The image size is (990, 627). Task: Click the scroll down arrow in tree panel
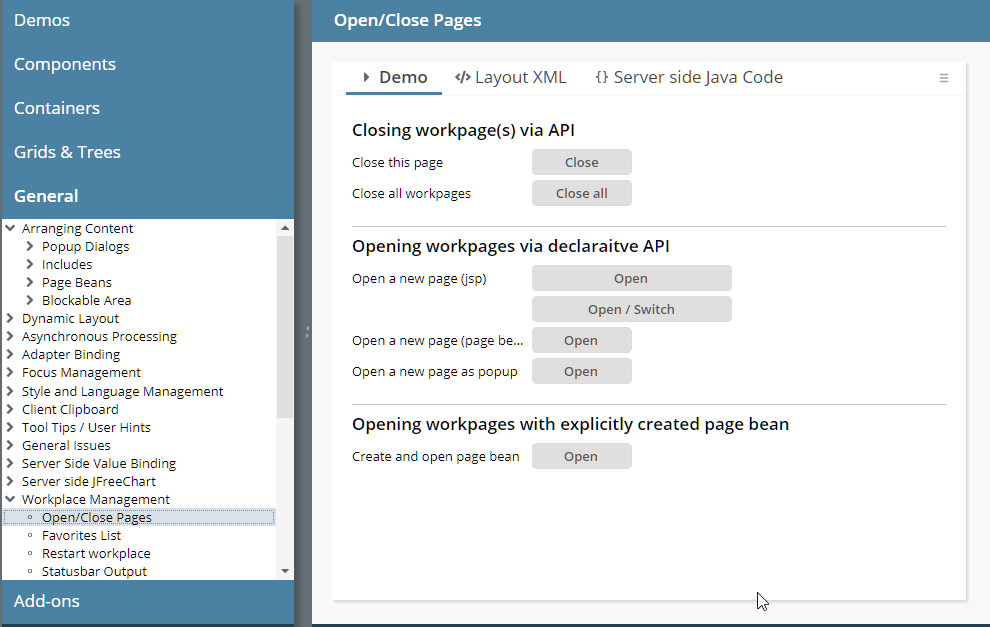[285, 570]
